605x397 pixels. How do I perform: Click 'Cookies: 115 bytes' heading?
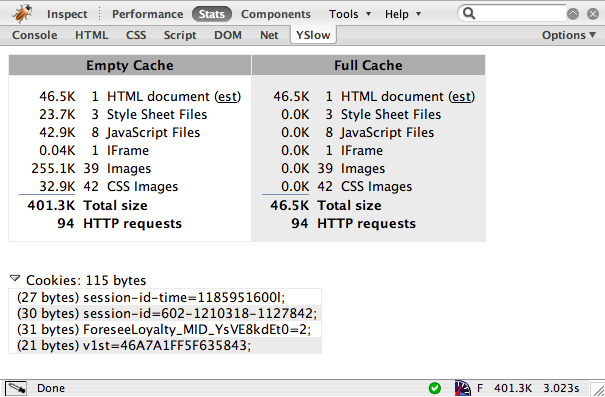coord(86,280)
